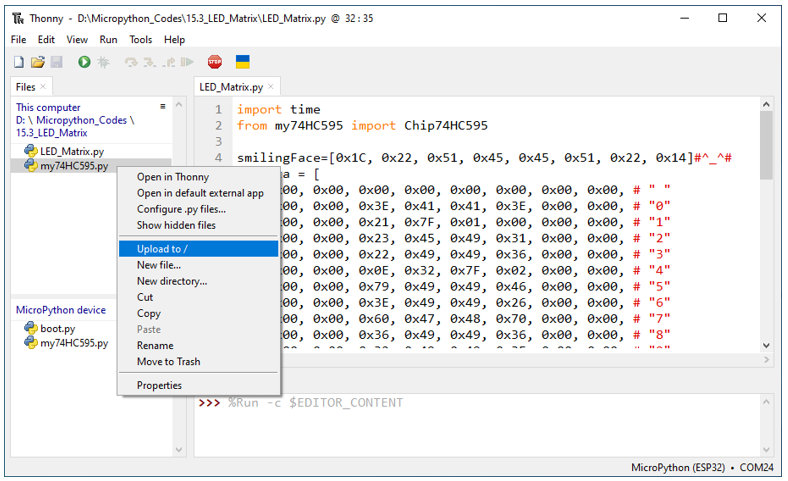Screen dimensions: 788x481
Task: Close the Files panel tab
Action: click(x=43, y=86)
